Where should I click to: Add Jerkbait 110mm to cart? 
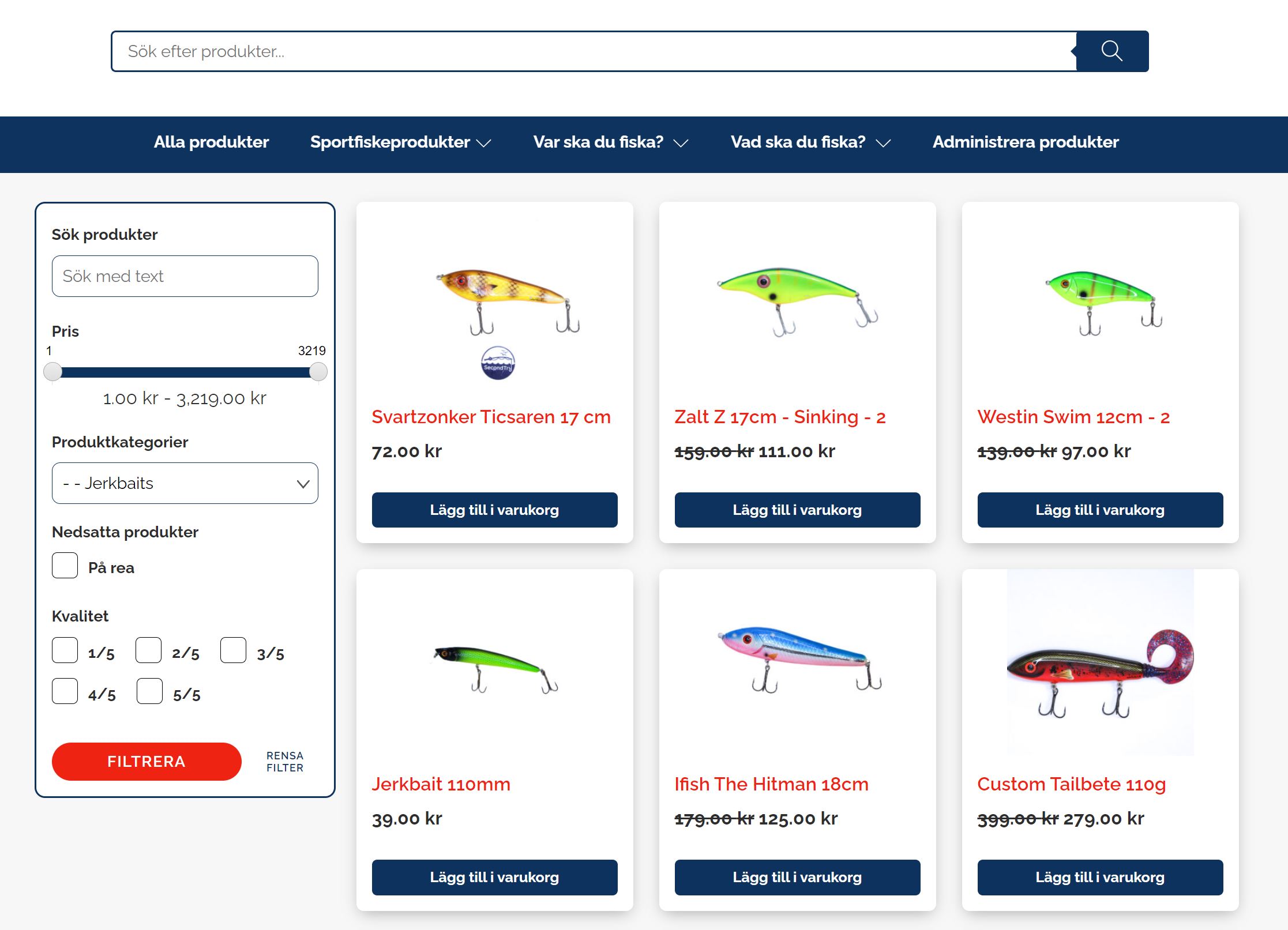tap(494, 878)
